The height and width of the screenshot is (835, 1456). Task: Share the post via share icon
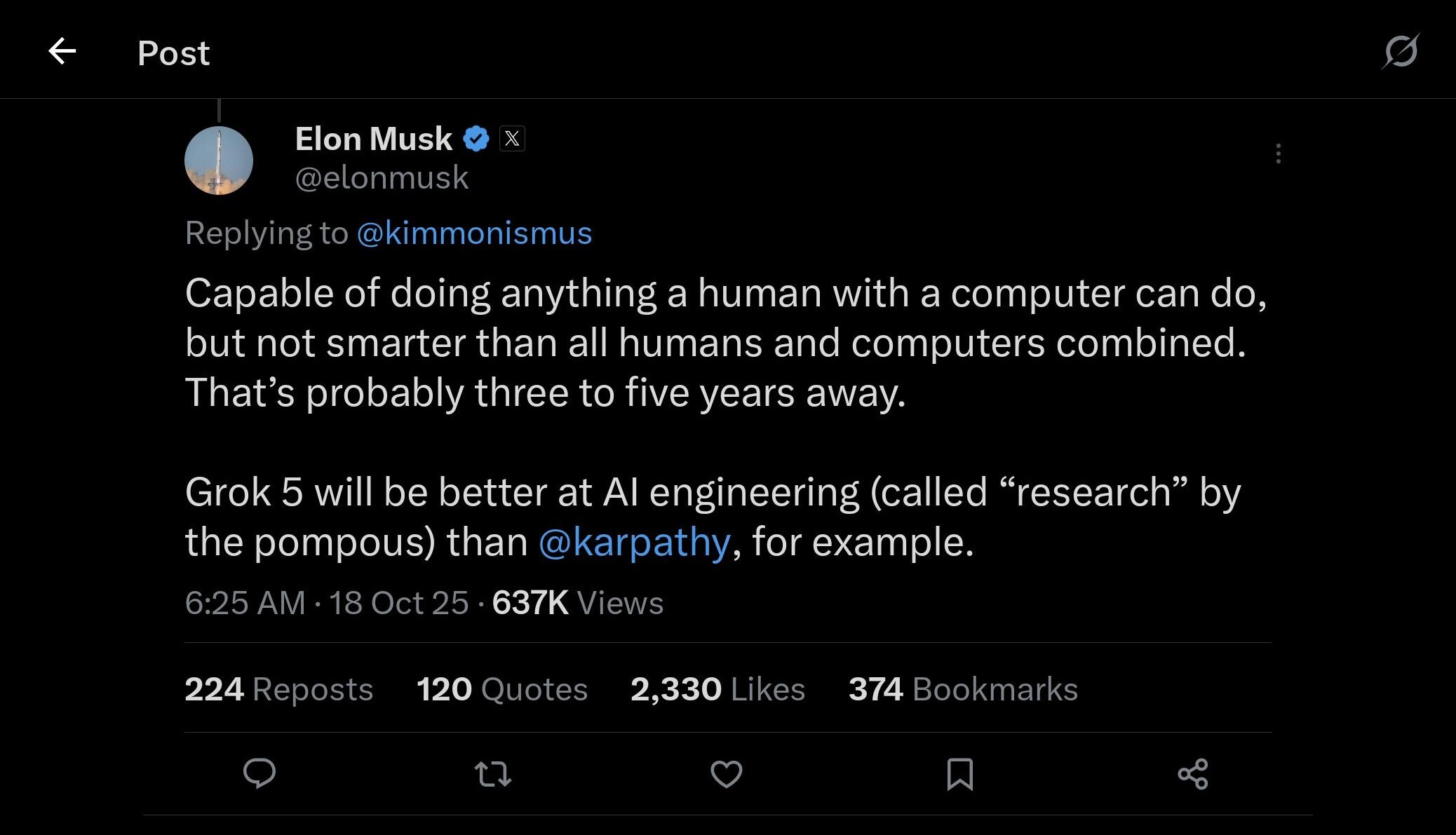pyautogui.click(x=1193, y=774)
